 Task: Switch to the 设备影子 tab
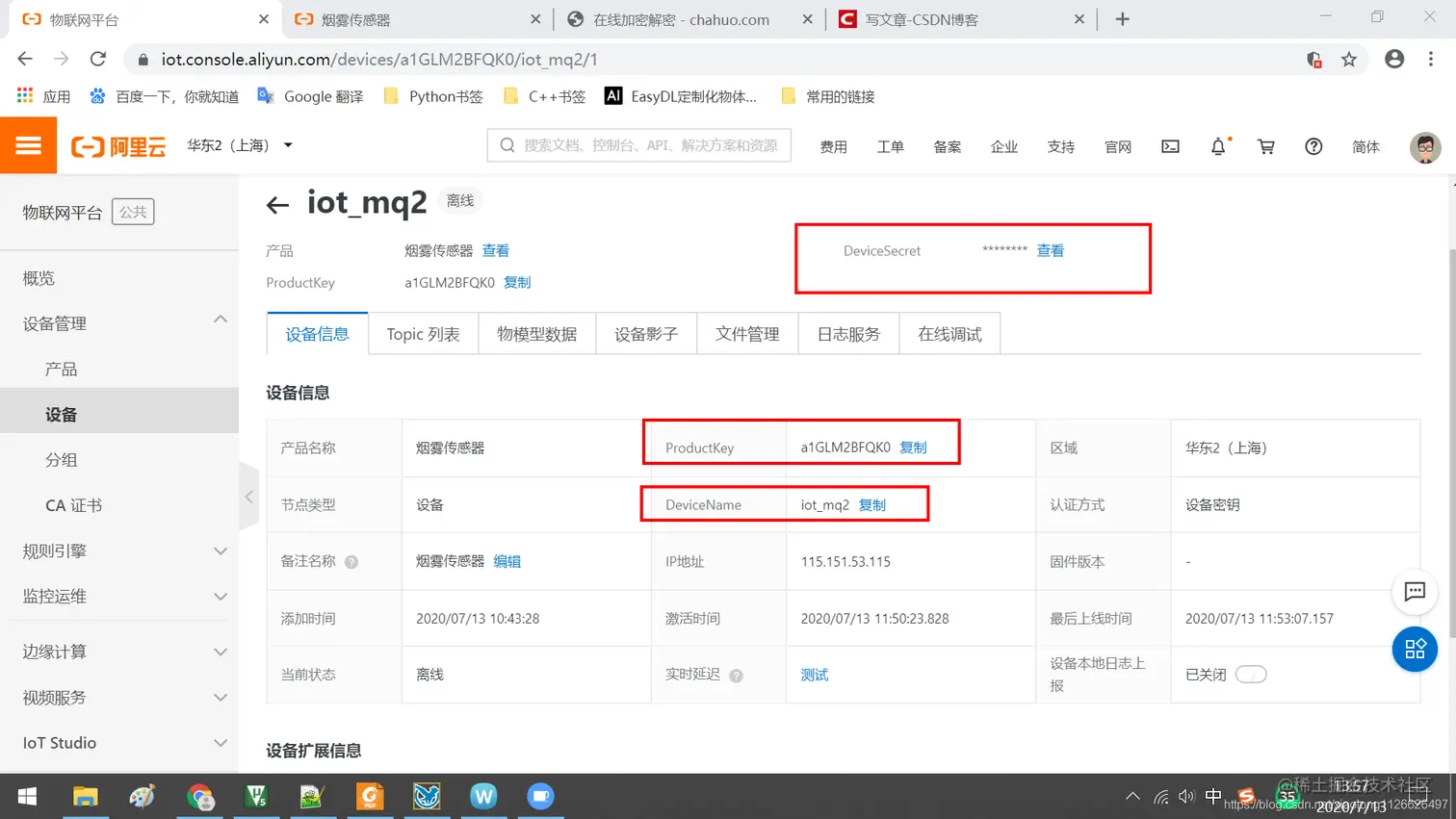(x=646, y=334)
